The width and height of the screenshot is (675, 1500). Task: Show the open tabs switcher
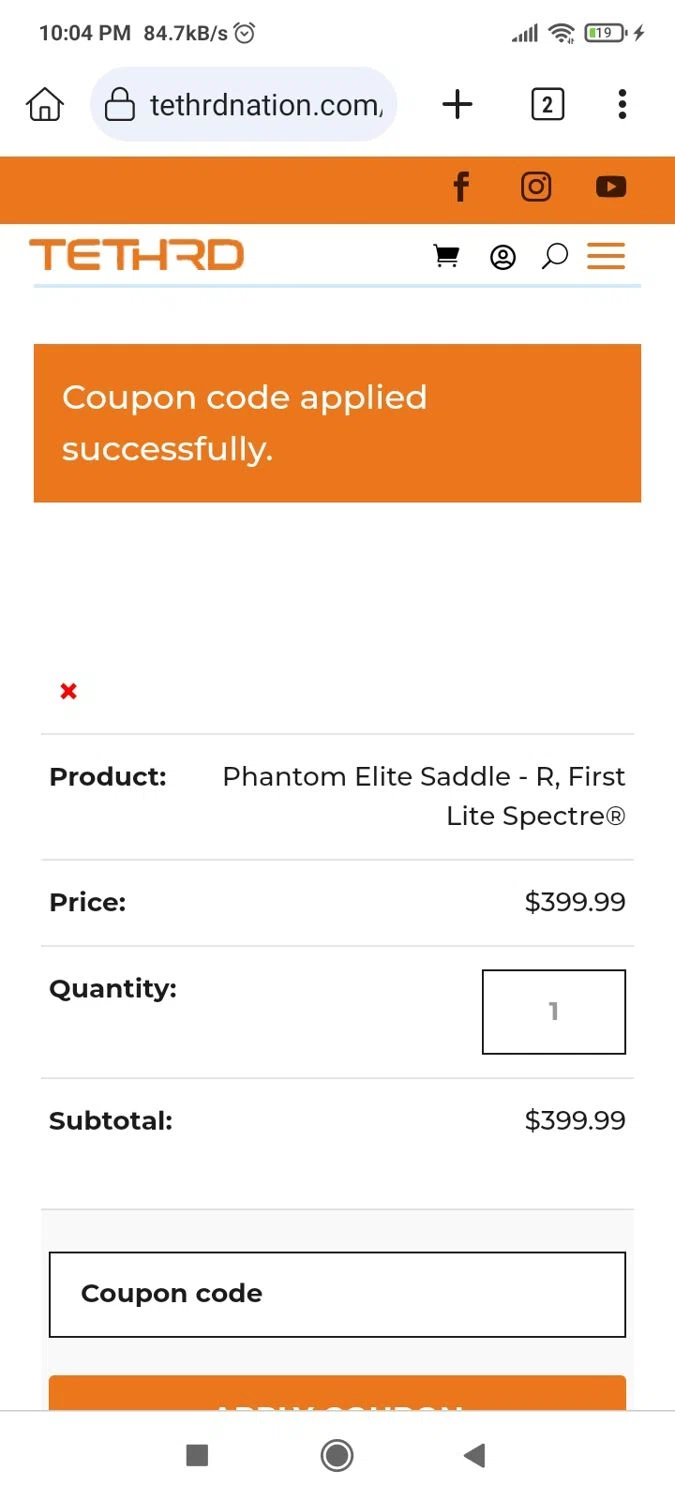(x=547, y=104)
